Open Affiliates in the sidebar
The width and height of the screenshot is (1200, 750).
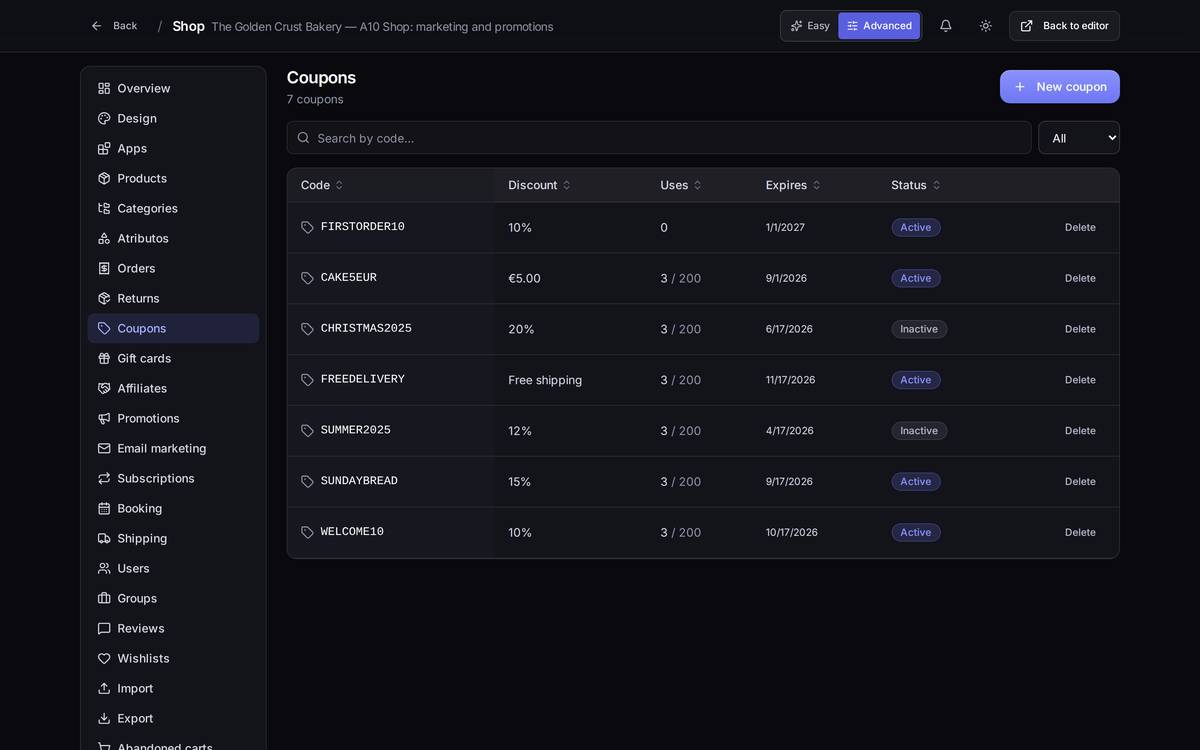tap(173, 388)
